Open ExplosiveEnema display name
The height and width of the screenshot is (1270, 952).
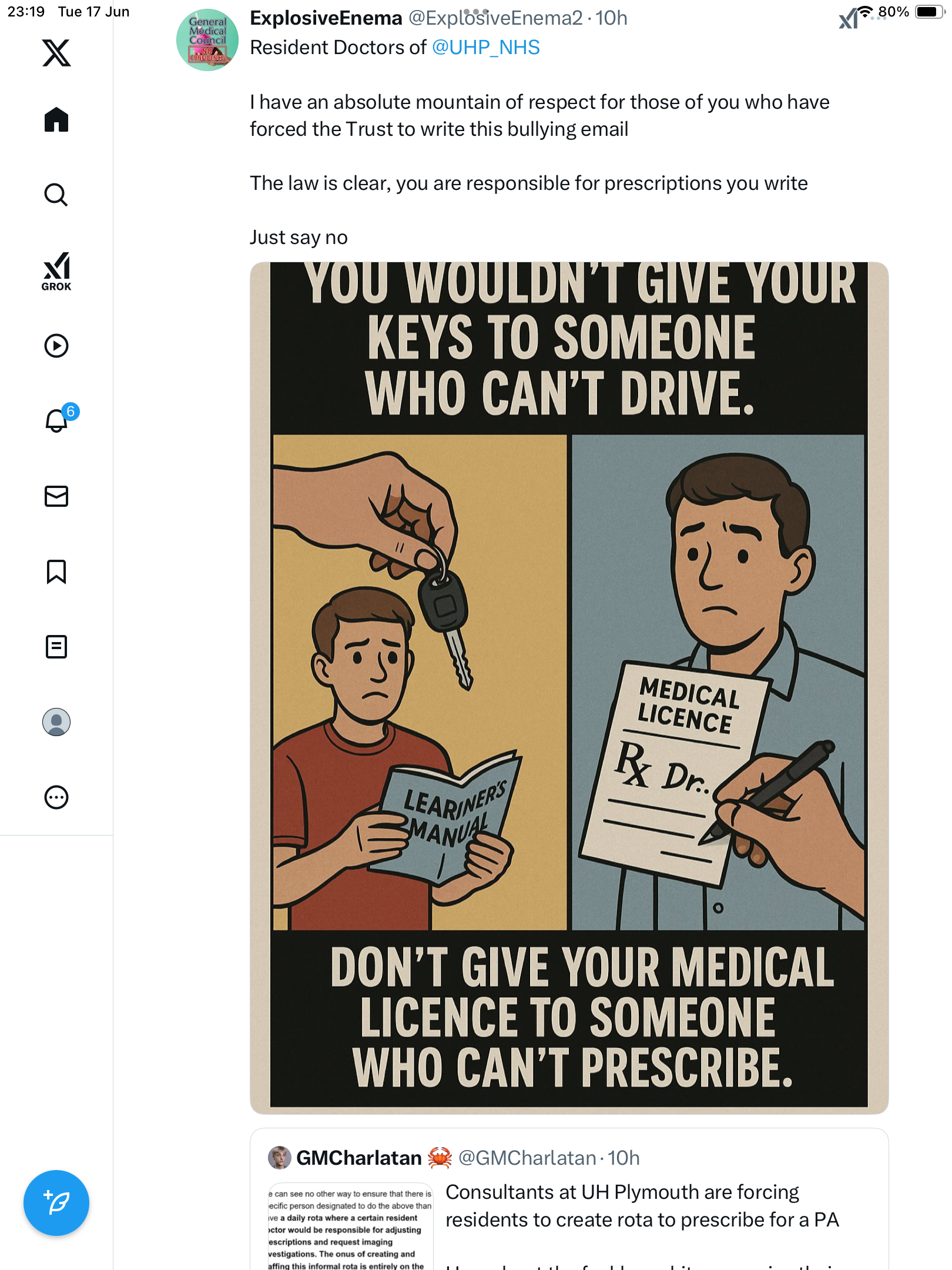[326, 18]
